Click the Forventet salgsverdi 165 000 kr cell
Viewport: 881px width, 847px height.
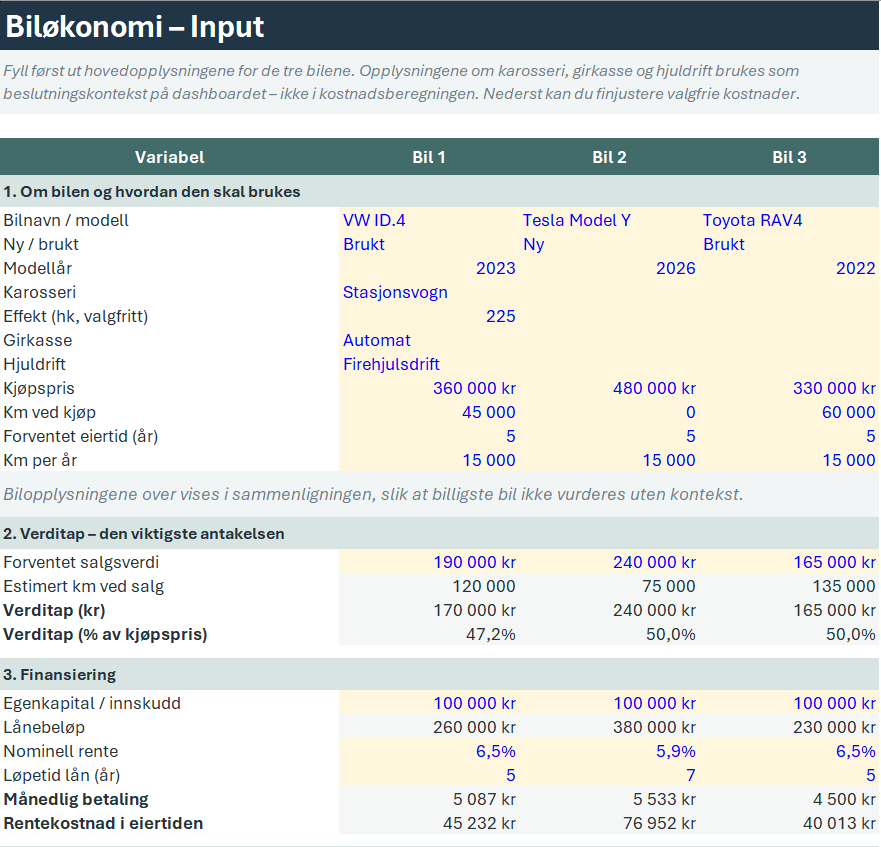click(x=789, y=562)
